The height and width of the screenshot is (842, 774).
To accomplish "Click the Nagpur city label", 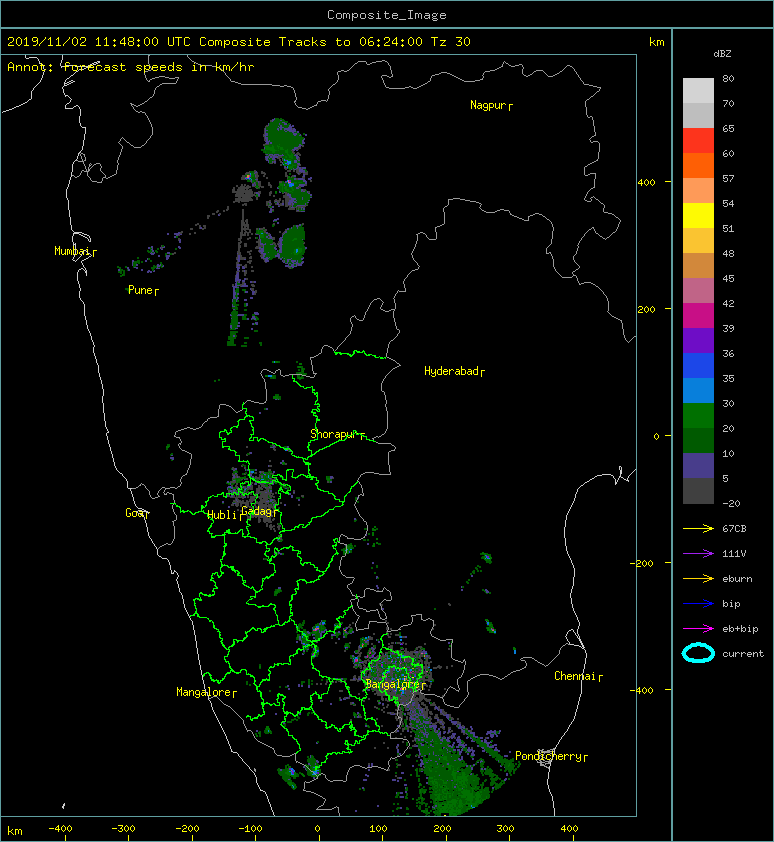I will [488, 105].
